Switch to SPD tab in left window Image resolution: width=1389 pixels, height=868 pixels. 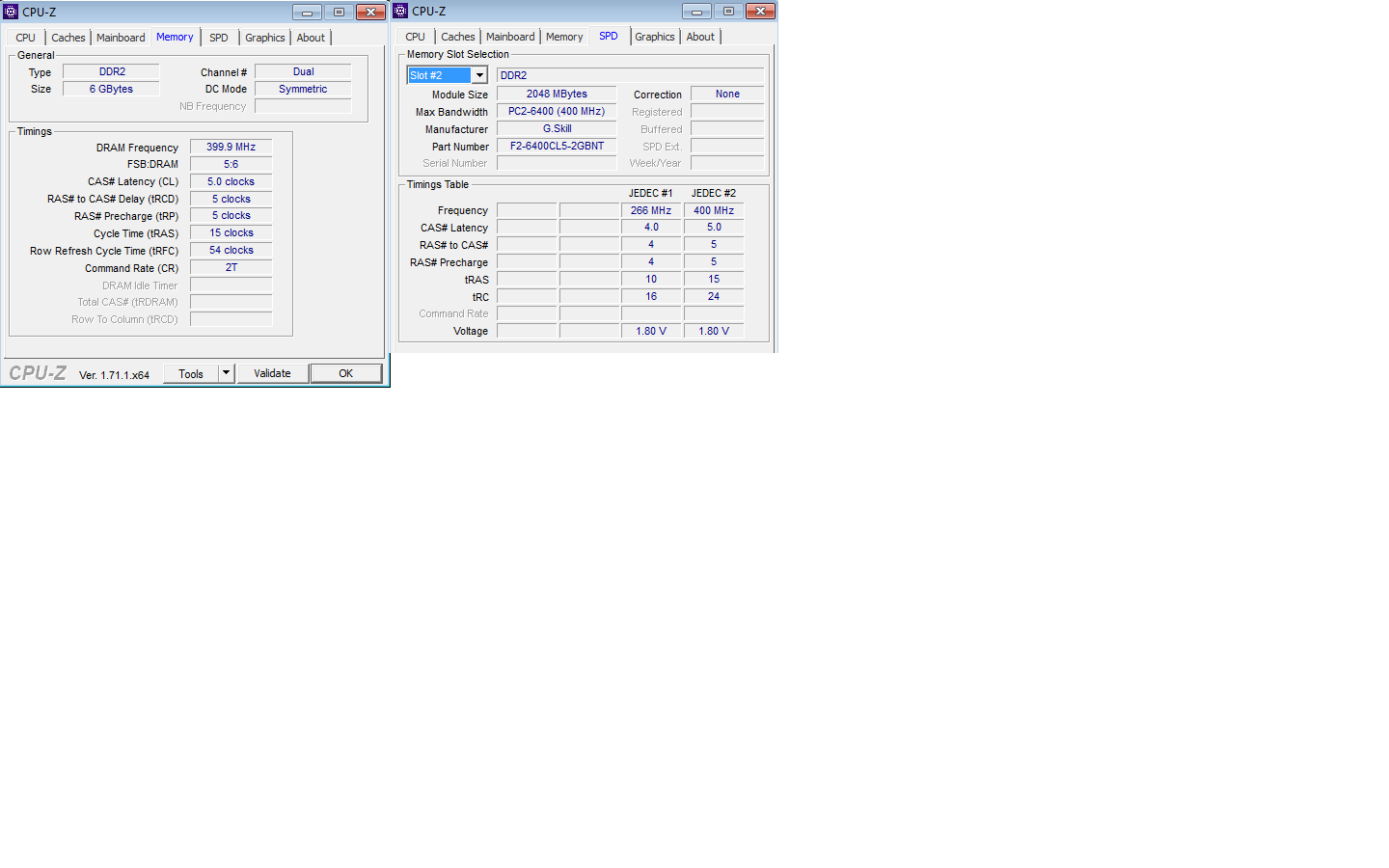coord(219,38)
